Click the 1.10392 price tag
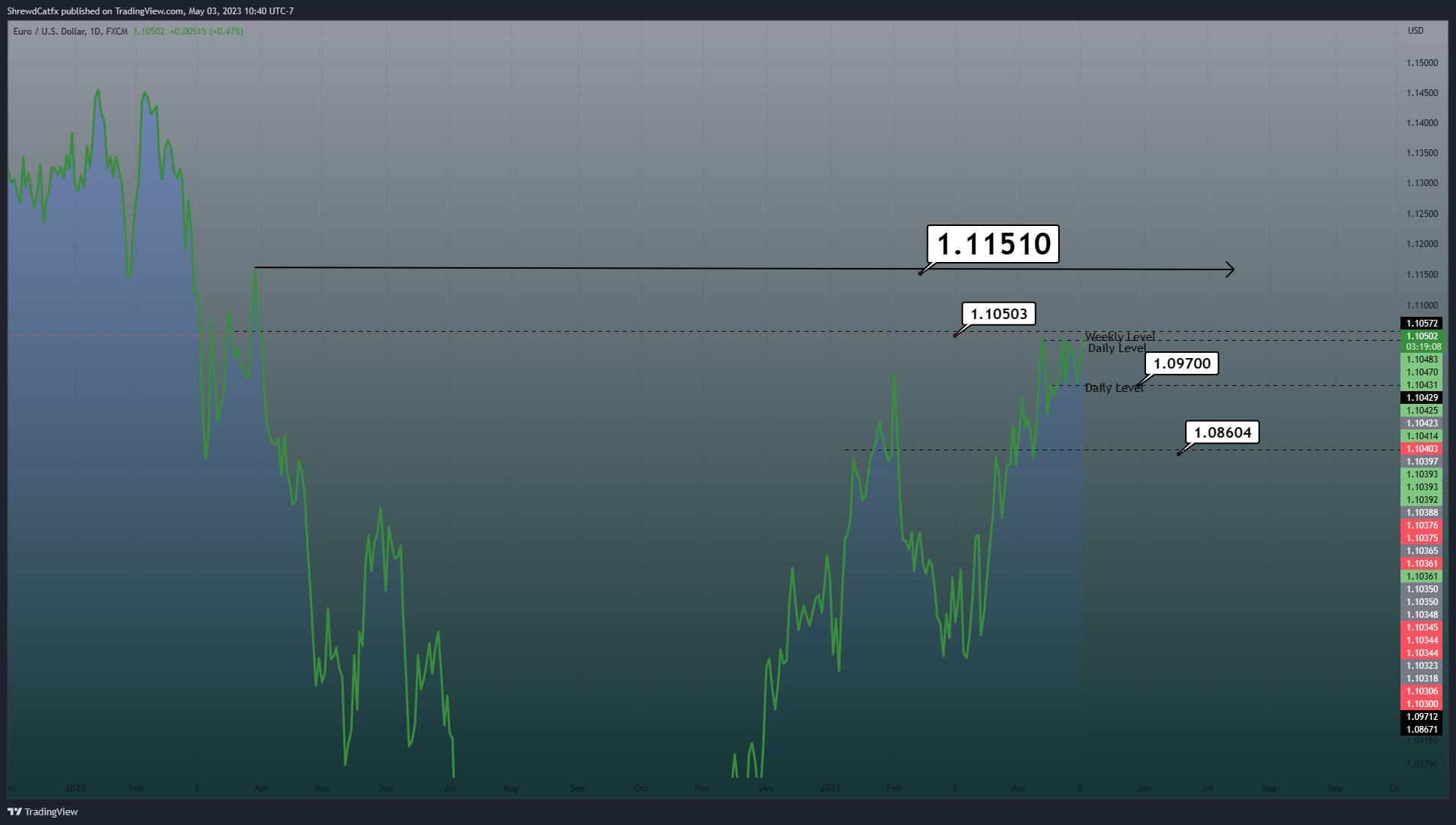This screenshot has height=825, width=1456. (x=1421, y=500)
